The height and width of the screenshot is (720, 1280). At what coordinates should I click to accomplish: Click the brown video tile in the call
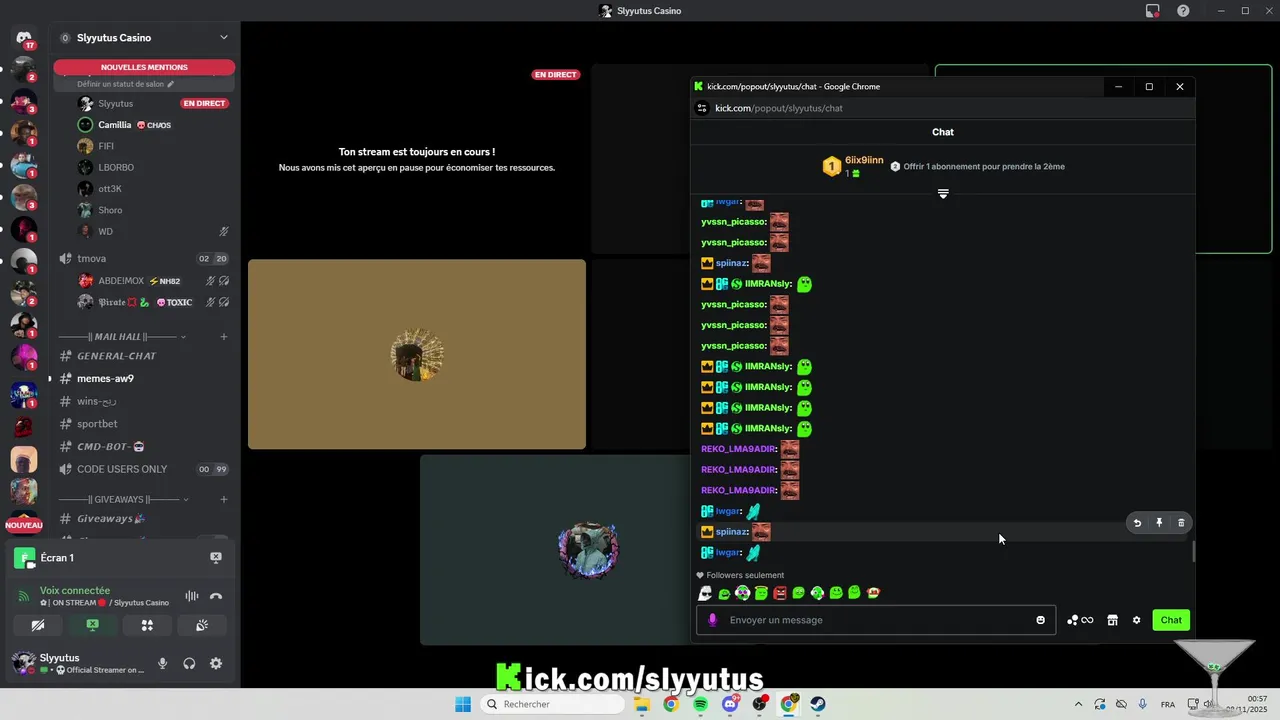click(417, 354)
